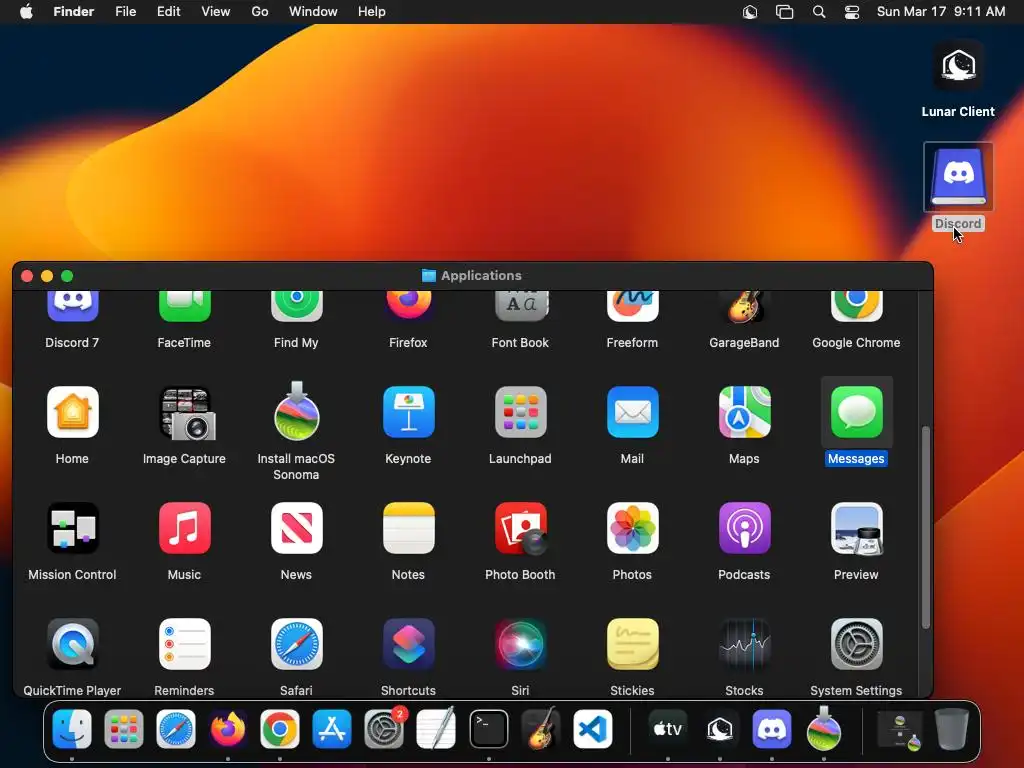Open Apple TV from the Dock
The width and height of the screenshot is (1024, 768).
(x=667, y=729)
